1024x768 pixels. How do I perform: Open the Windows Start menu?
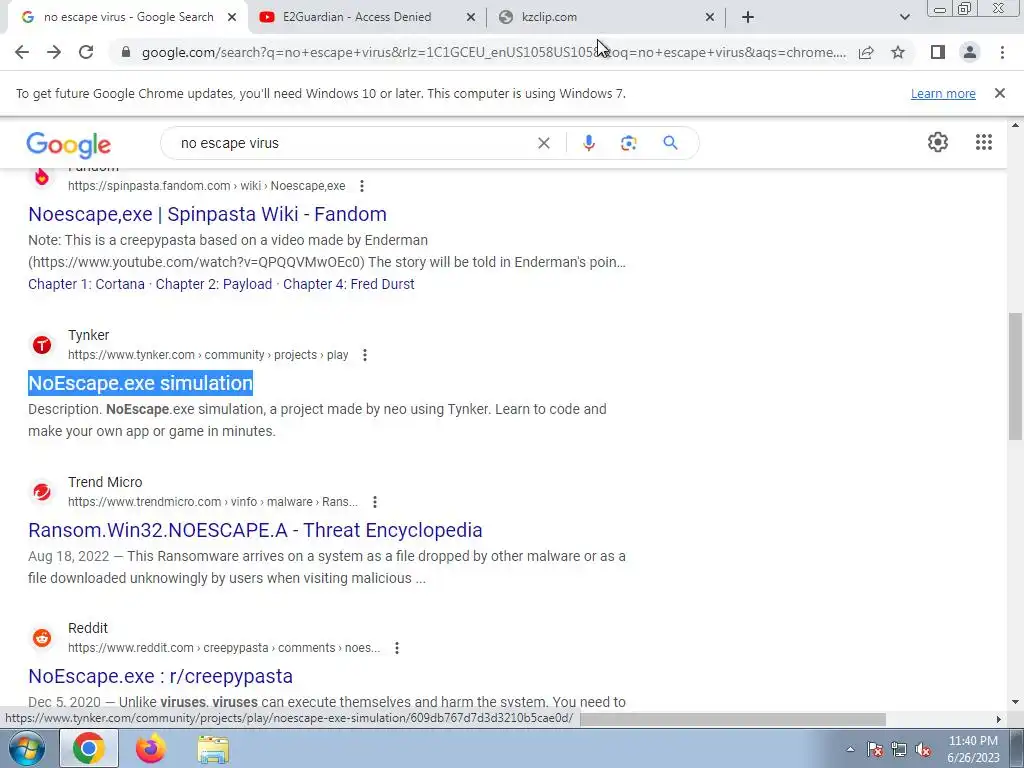click(26, 748)
